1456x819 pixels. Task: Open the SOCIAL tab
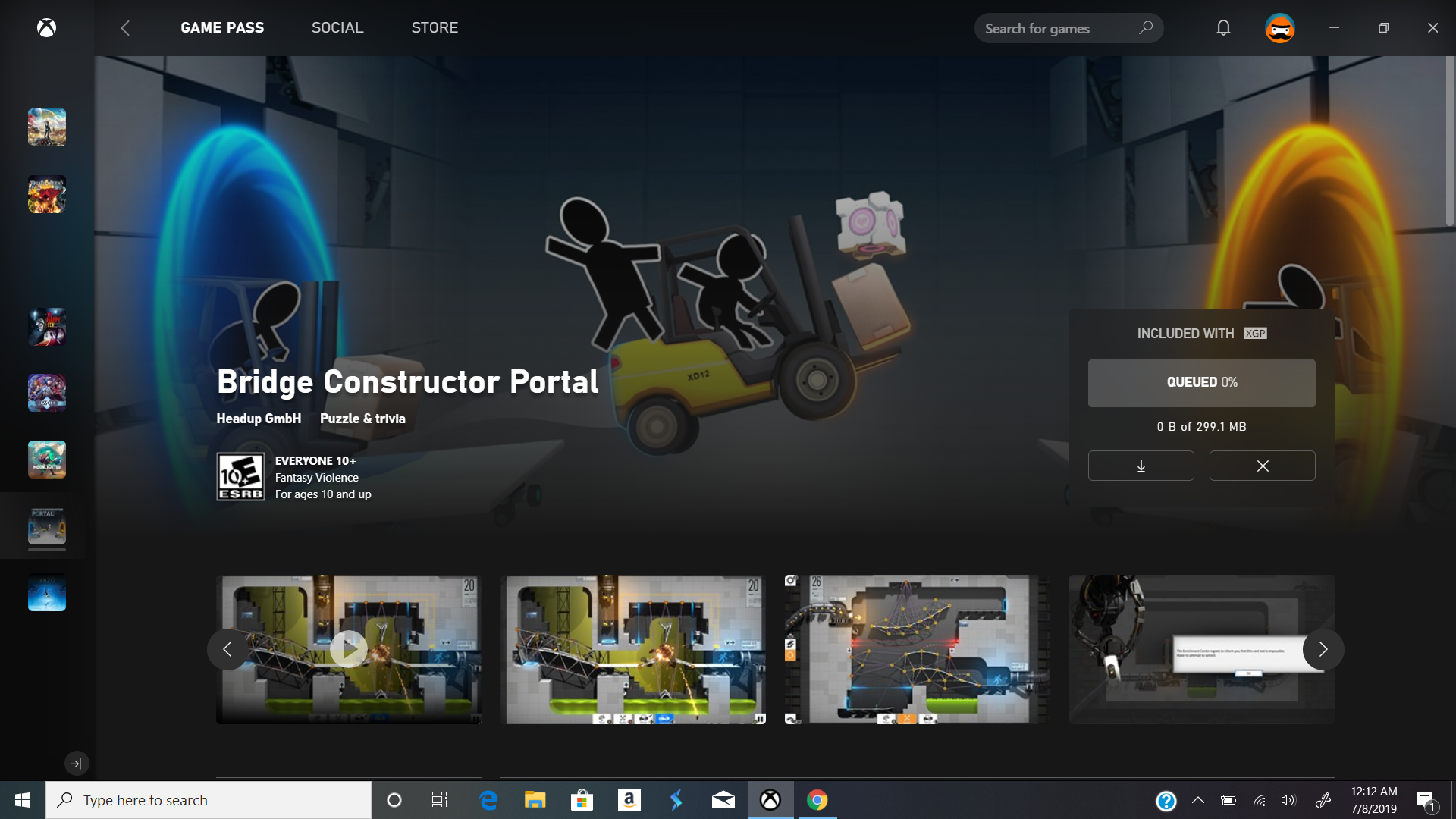click(337, 27)
